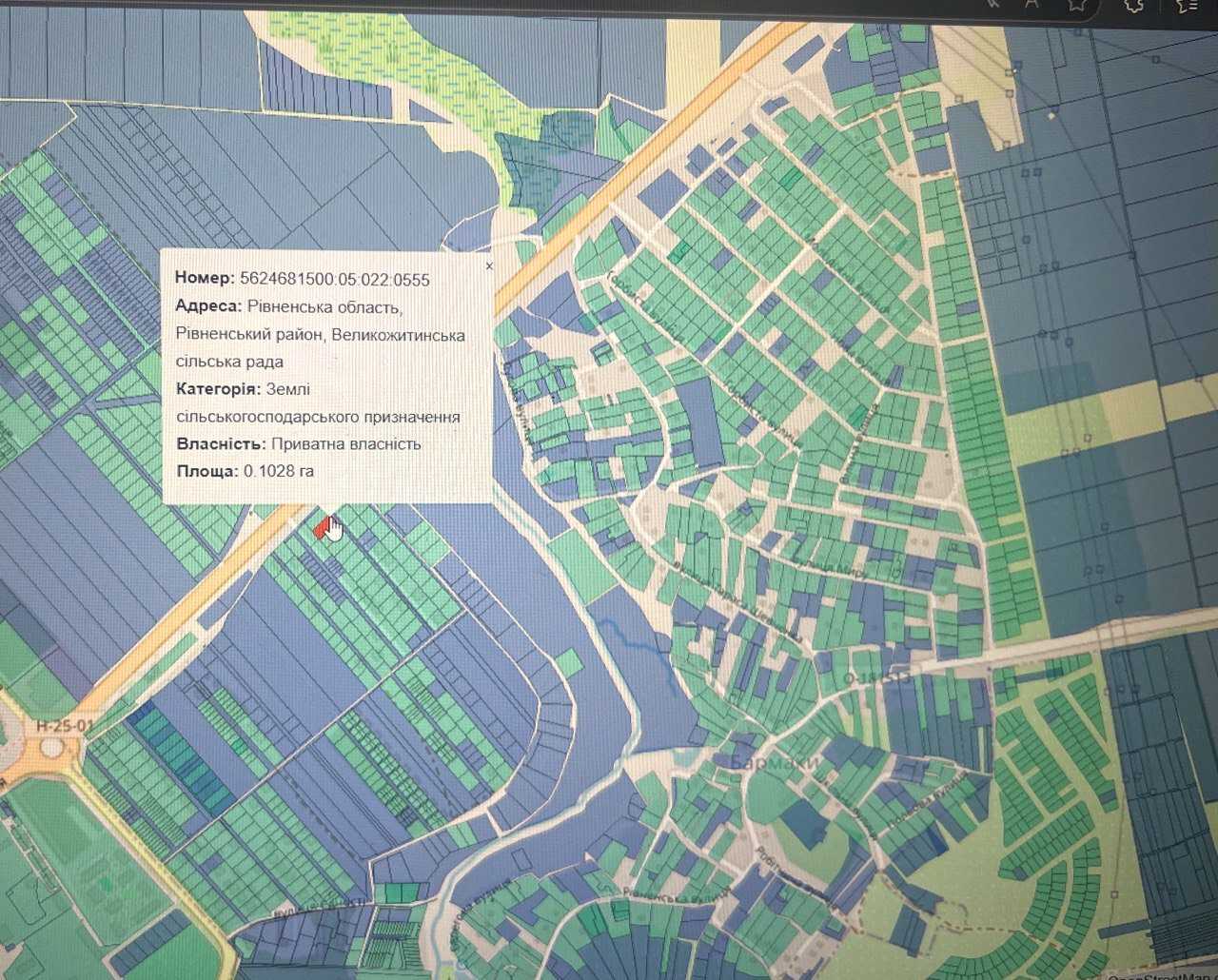The width and height of the screenshot is (1218, 980).
Task: Open browser extensions puzzle icon
Action: click(x=1133, y=4)
